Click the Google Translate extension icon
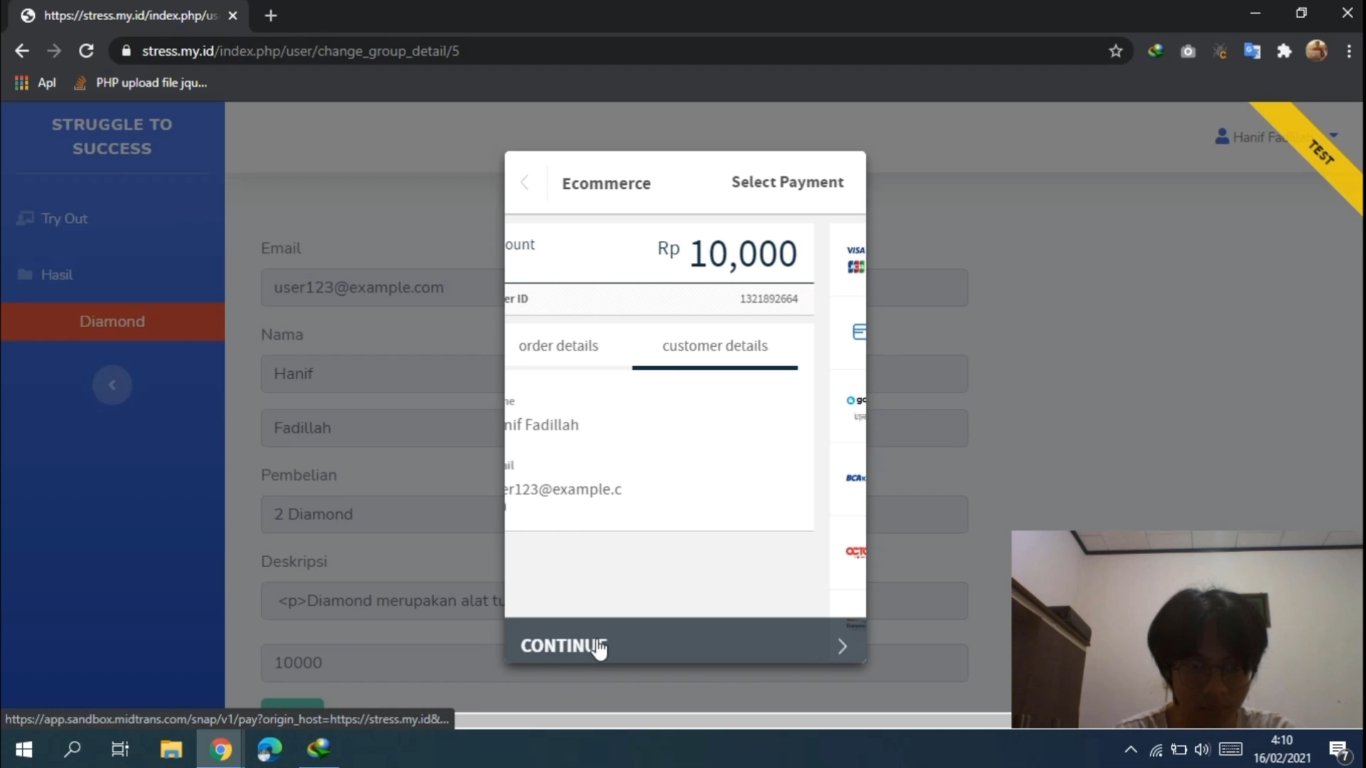The width and height of the screenshot is (1366, 768). point(1252,50)
